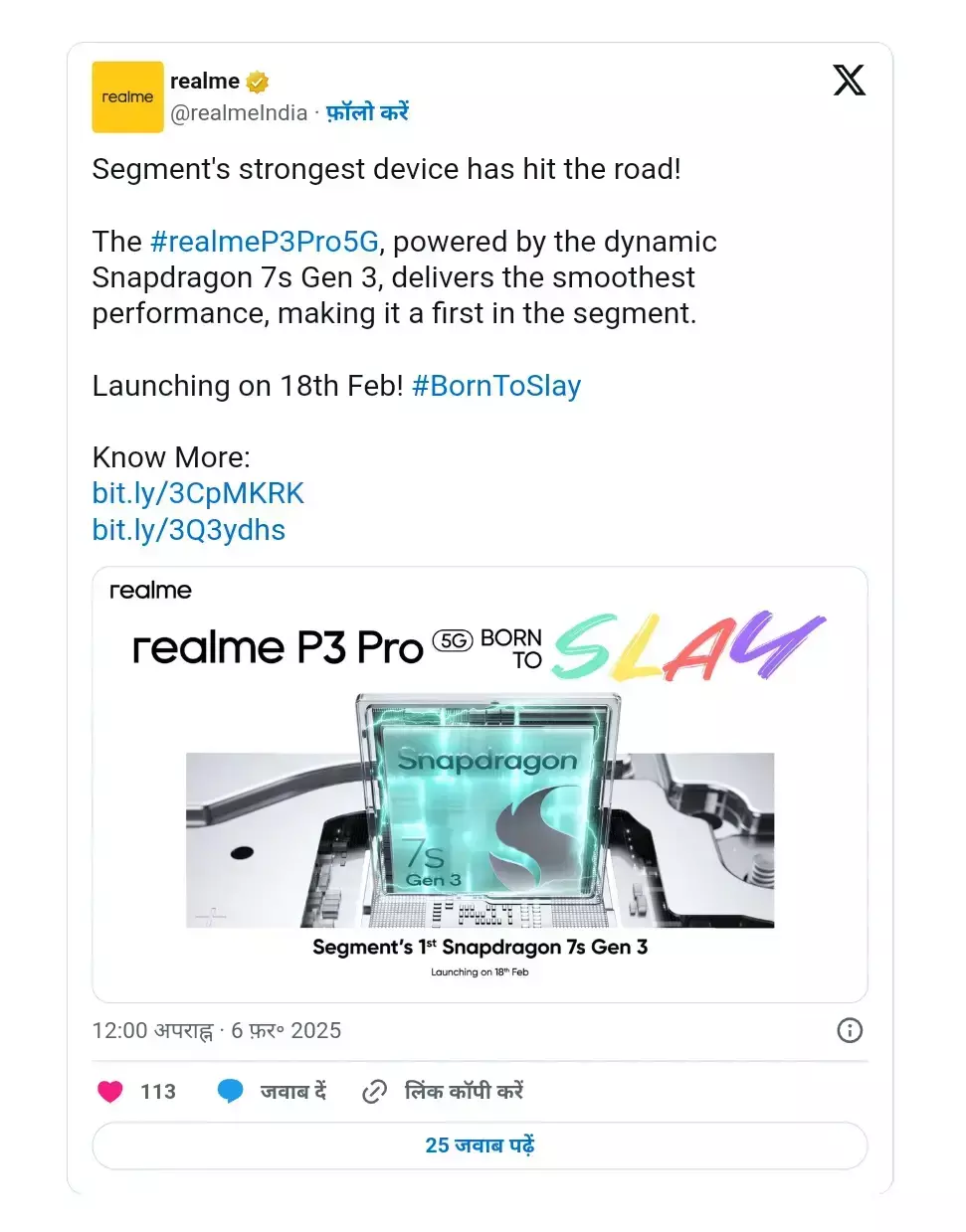Click the 113 likes count
The height and width of the screenshot is (1232, 966).
[158, 1092]
